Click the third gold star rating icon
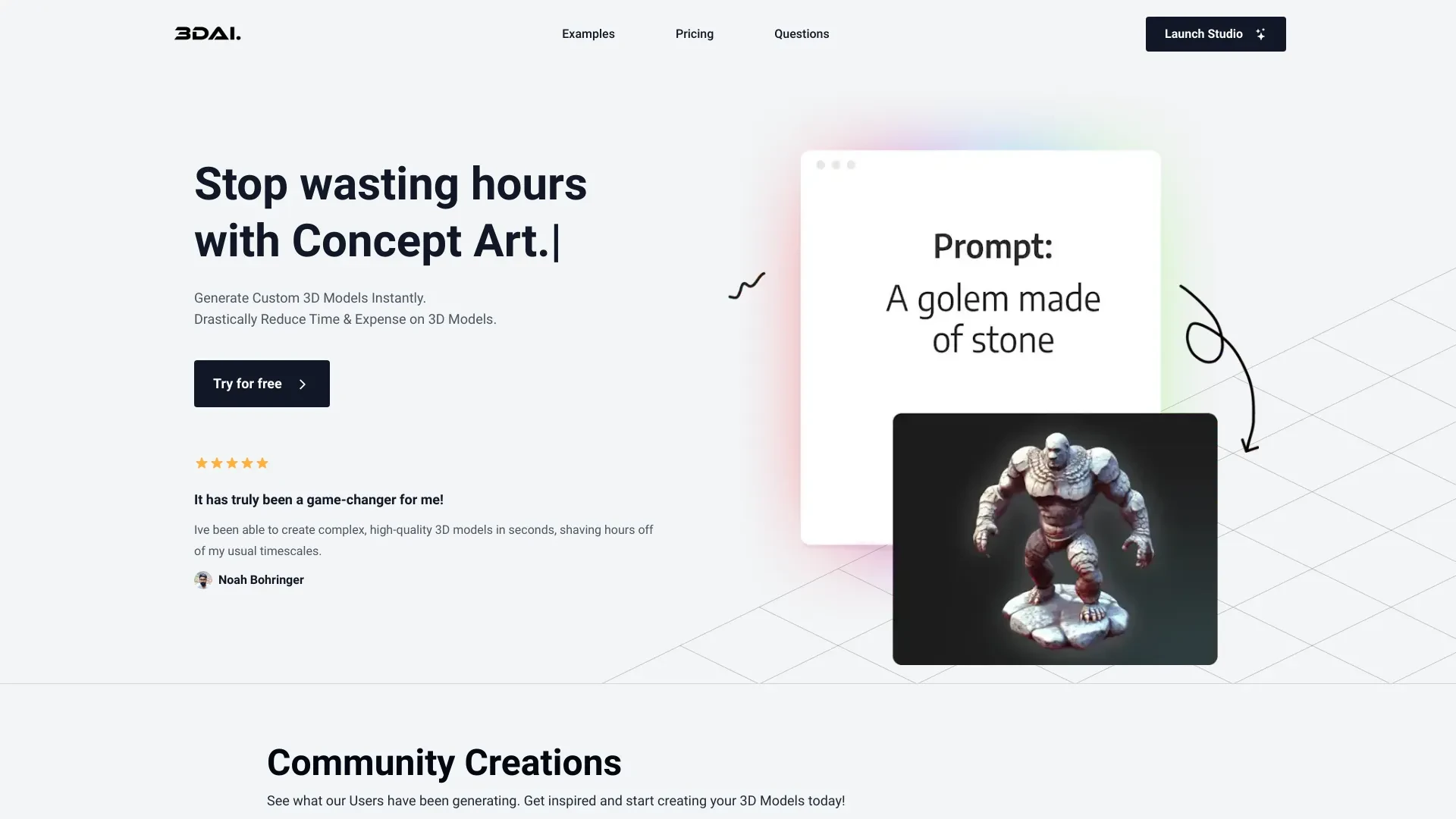Image resolution: width=1456 pixels, height=819 pixels. [231, 462]
